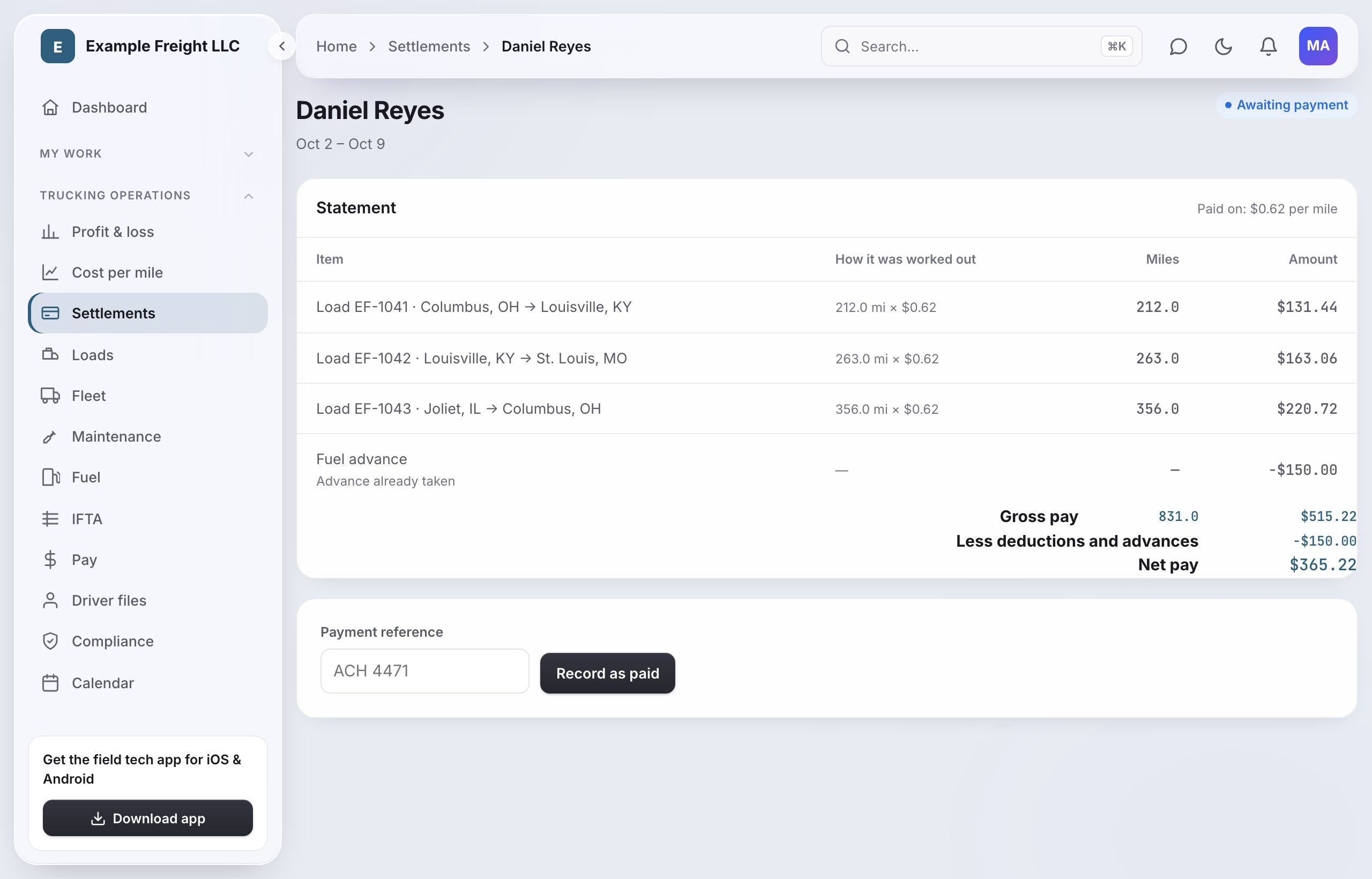The height and width of the screenshot is (879, 1372).
Task: Click the Cost per mile icon
Action: click(50, 272)
